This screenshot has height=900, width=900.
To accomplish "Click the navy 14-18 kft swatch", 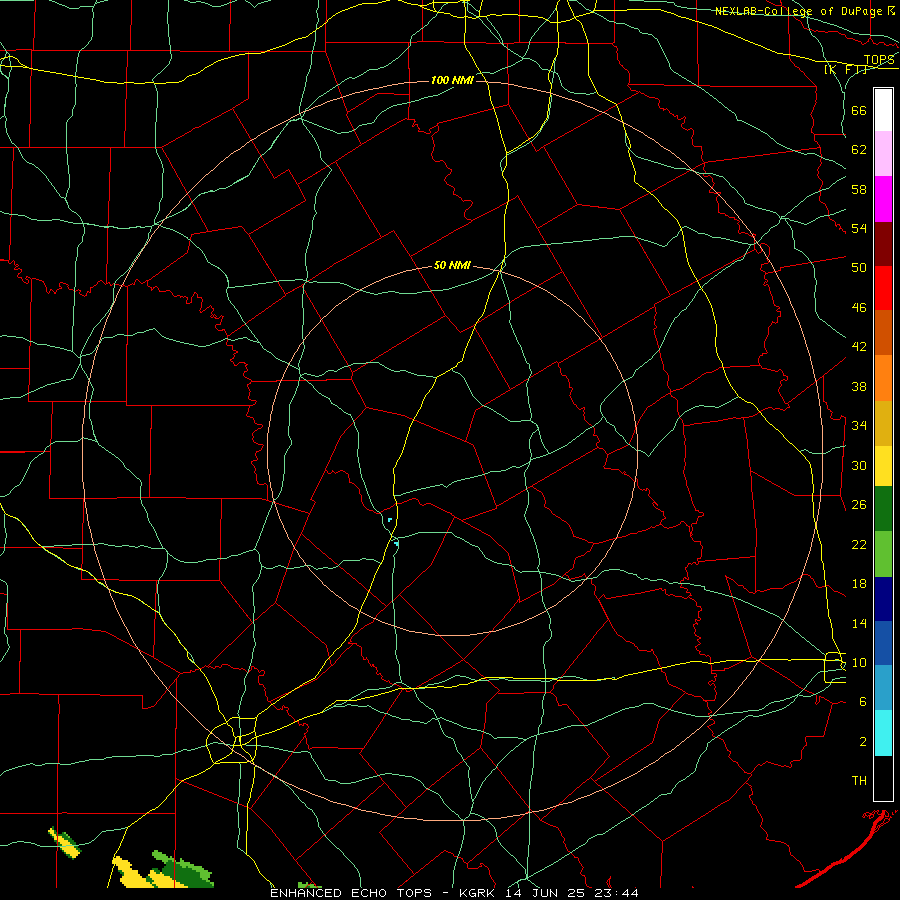I will point(883,599).
